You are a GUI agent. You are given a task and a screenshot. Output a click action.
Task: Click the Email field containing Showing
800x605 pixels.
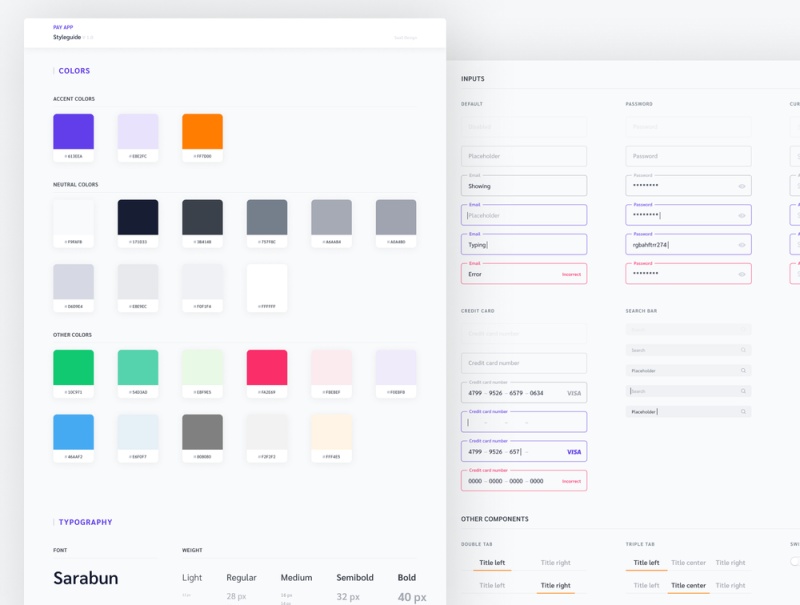pos(523,186)
